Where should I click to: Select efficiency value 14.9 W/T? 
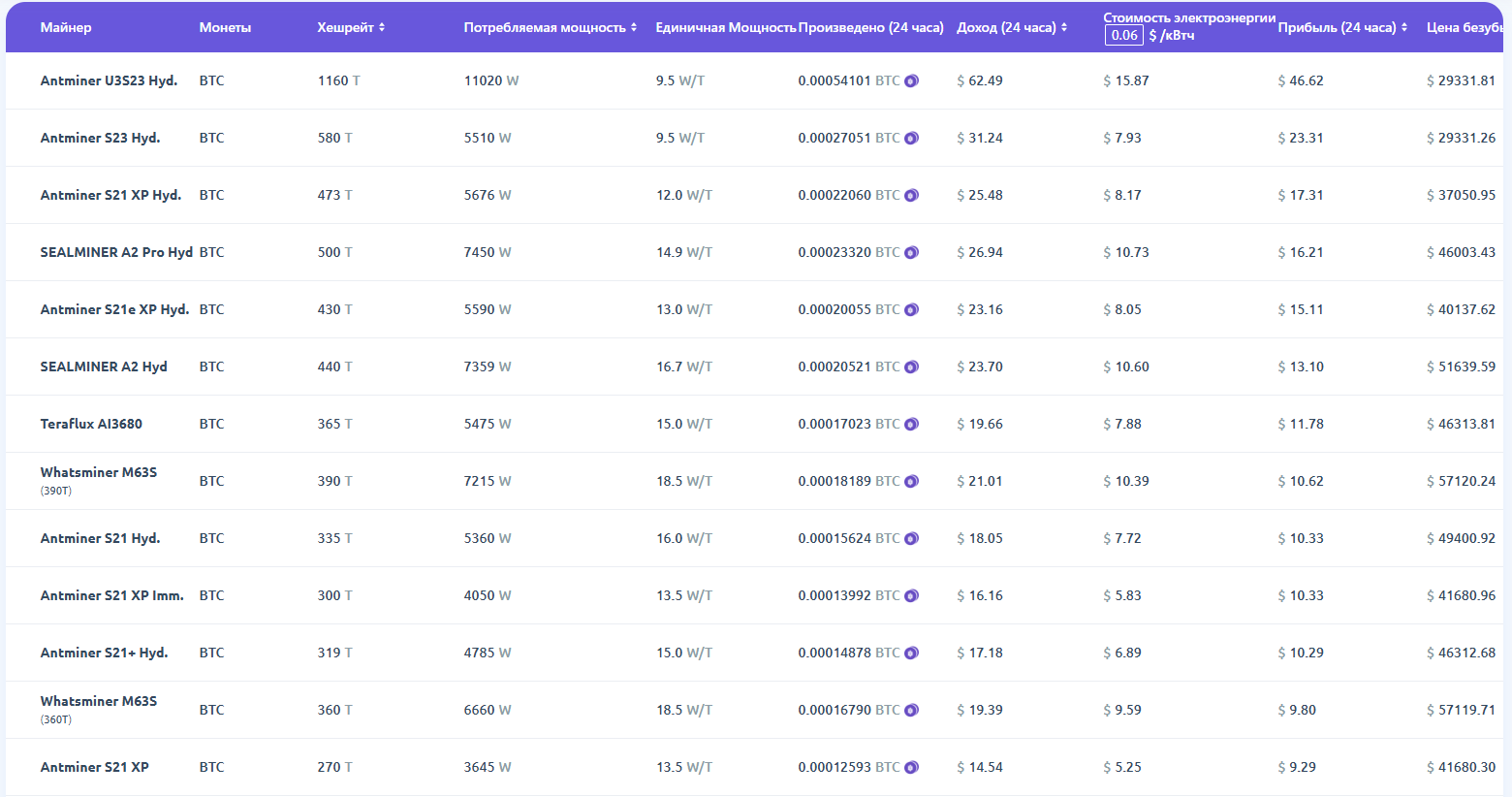[x=684, y=252]
